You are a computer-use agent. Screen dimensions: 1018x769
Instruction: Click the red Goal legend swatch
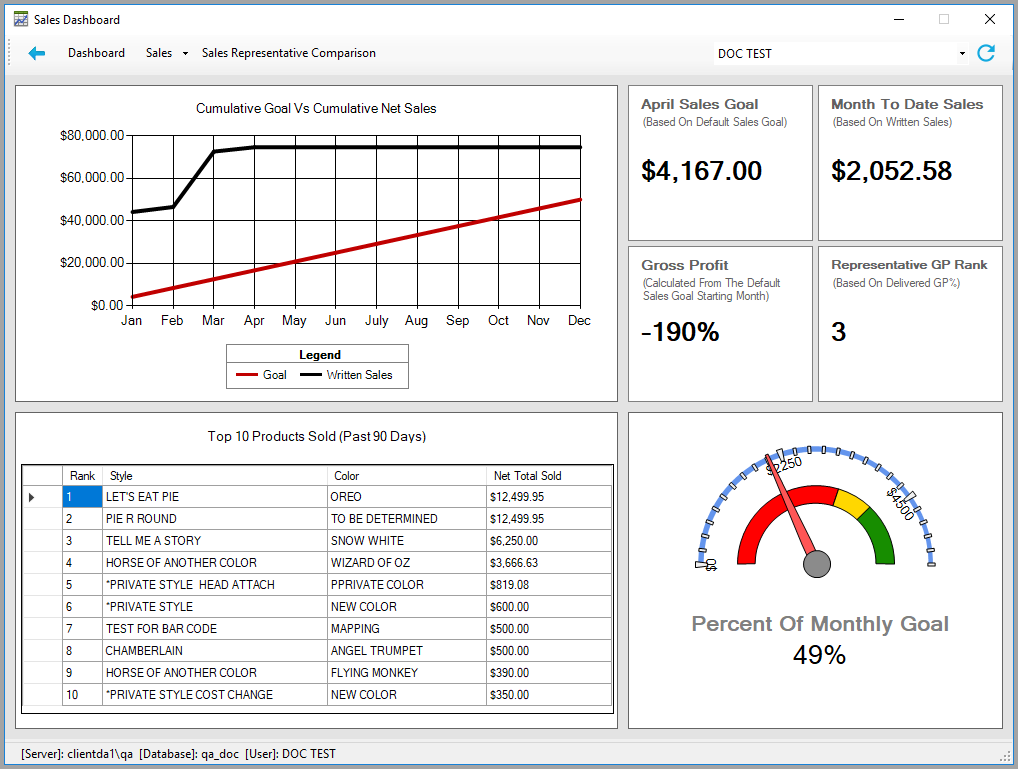[x=247, y=375]
